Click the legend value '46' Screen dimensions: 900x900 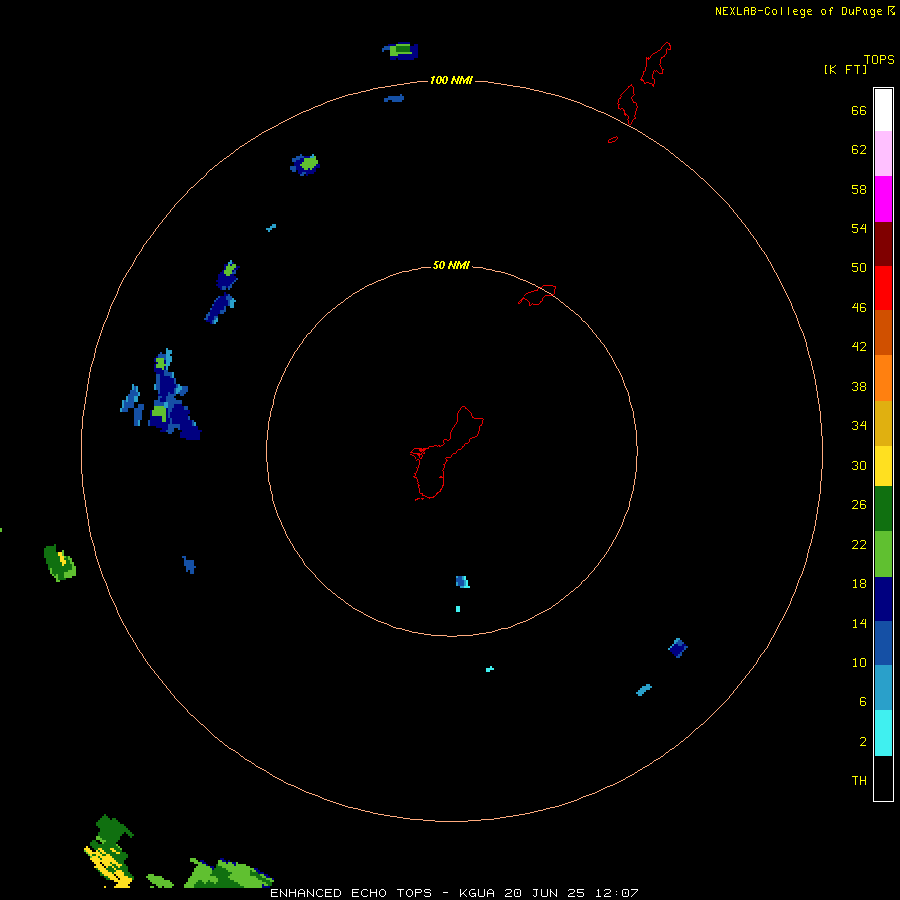coord(859,308)
